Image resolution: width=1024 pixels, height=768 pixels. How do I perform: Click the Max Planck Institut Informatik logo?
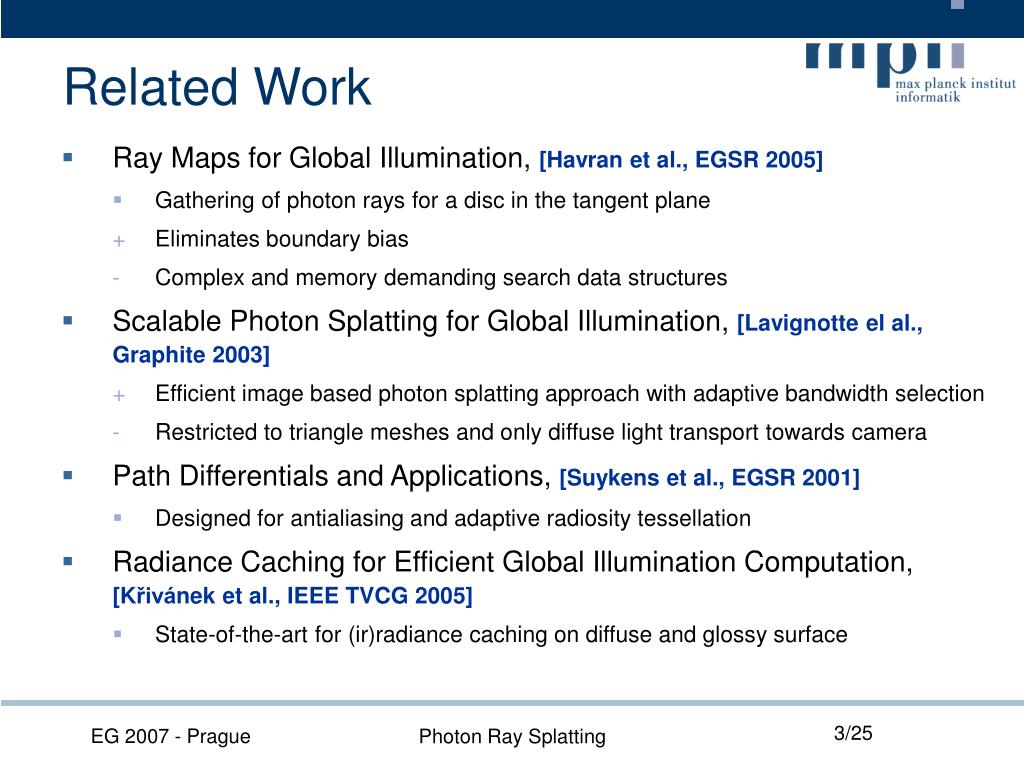click(911, 73)
